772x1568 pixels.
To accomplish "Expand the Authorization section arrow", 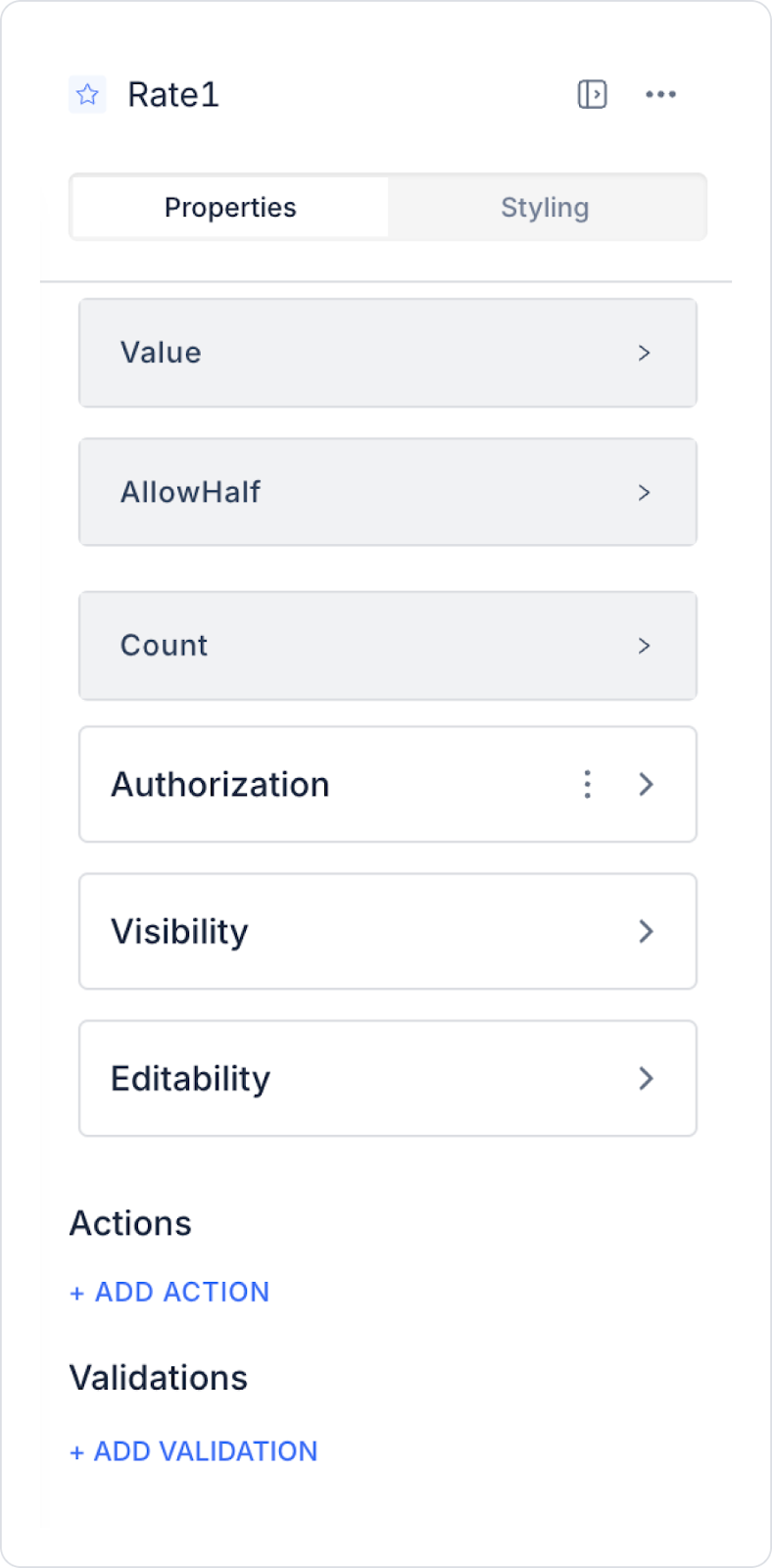I will point(646,784).
